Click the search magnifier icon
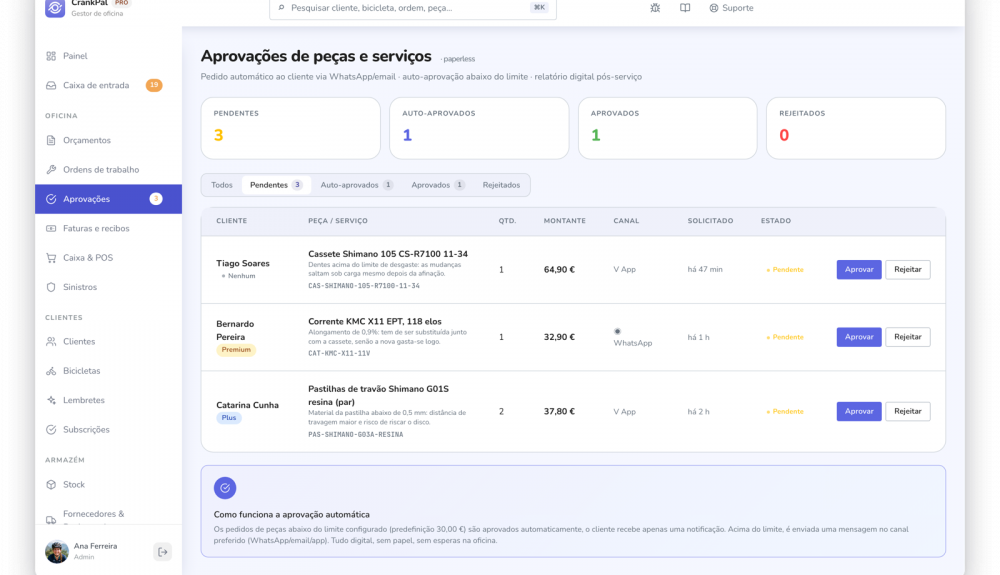Viewport: 1000px width, 575px height. click(281, 8)
